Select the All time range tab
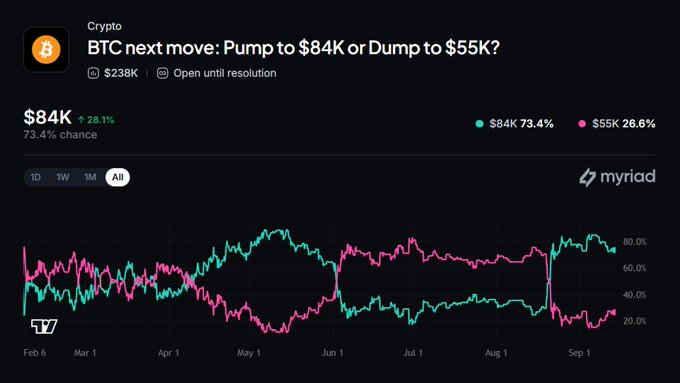 [118, 177]
